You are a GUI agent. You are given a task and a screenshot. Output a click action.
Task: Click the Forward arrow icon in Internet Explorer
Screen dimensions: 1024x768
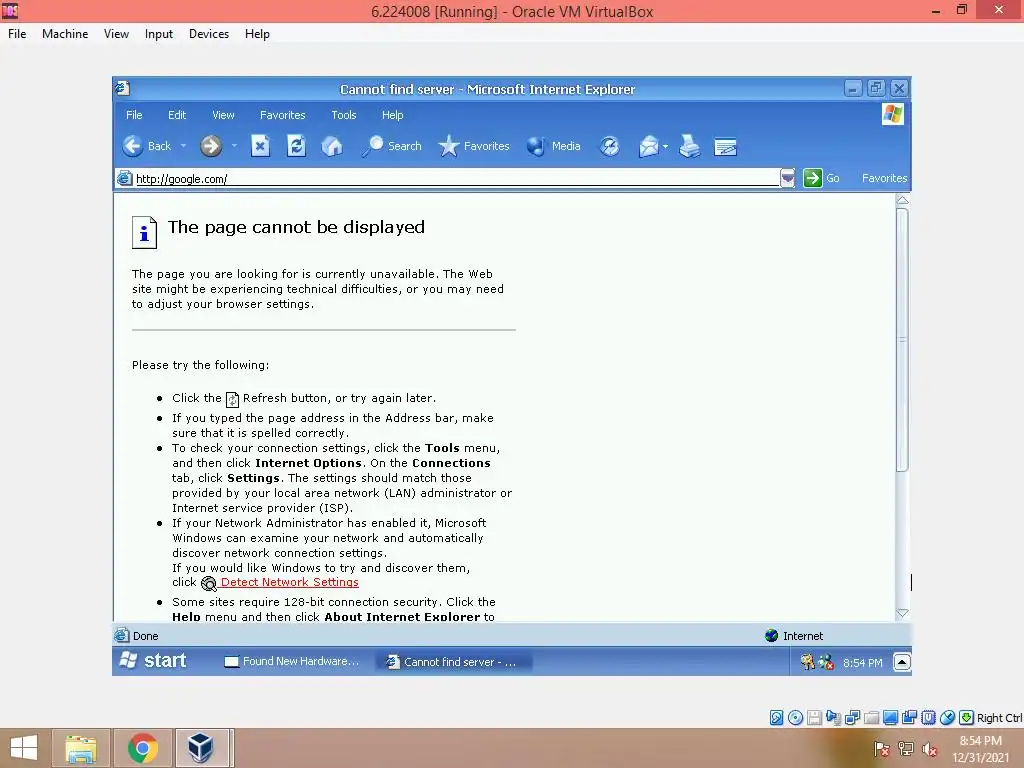(x=211, y=146)
